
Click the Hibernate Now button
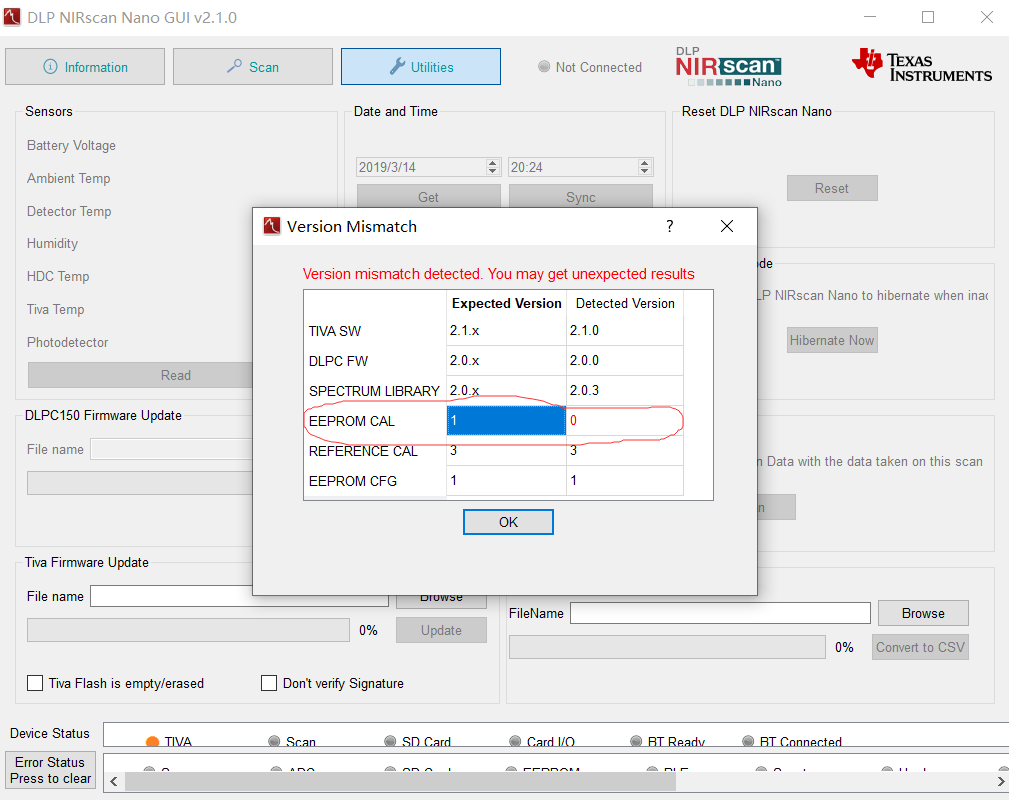pos(831,340)
